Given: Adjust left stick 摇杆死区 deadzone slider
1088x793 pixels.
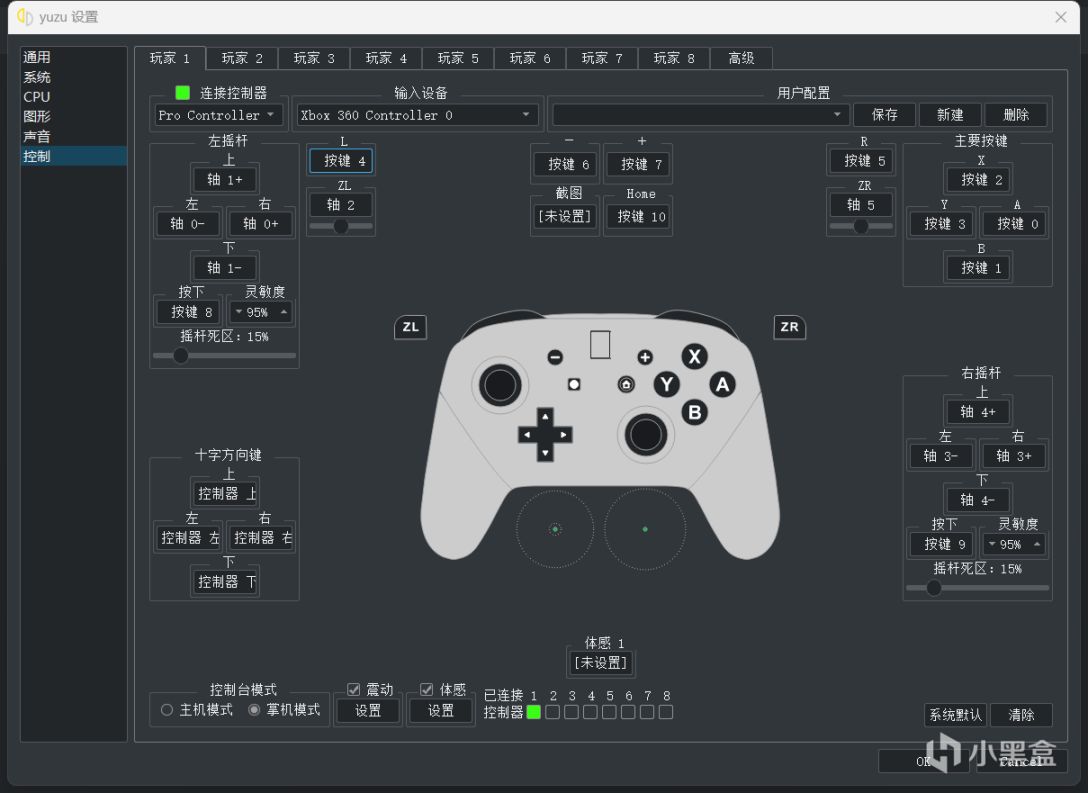Looking at the screenshot, I should click(x=224, y=356).
